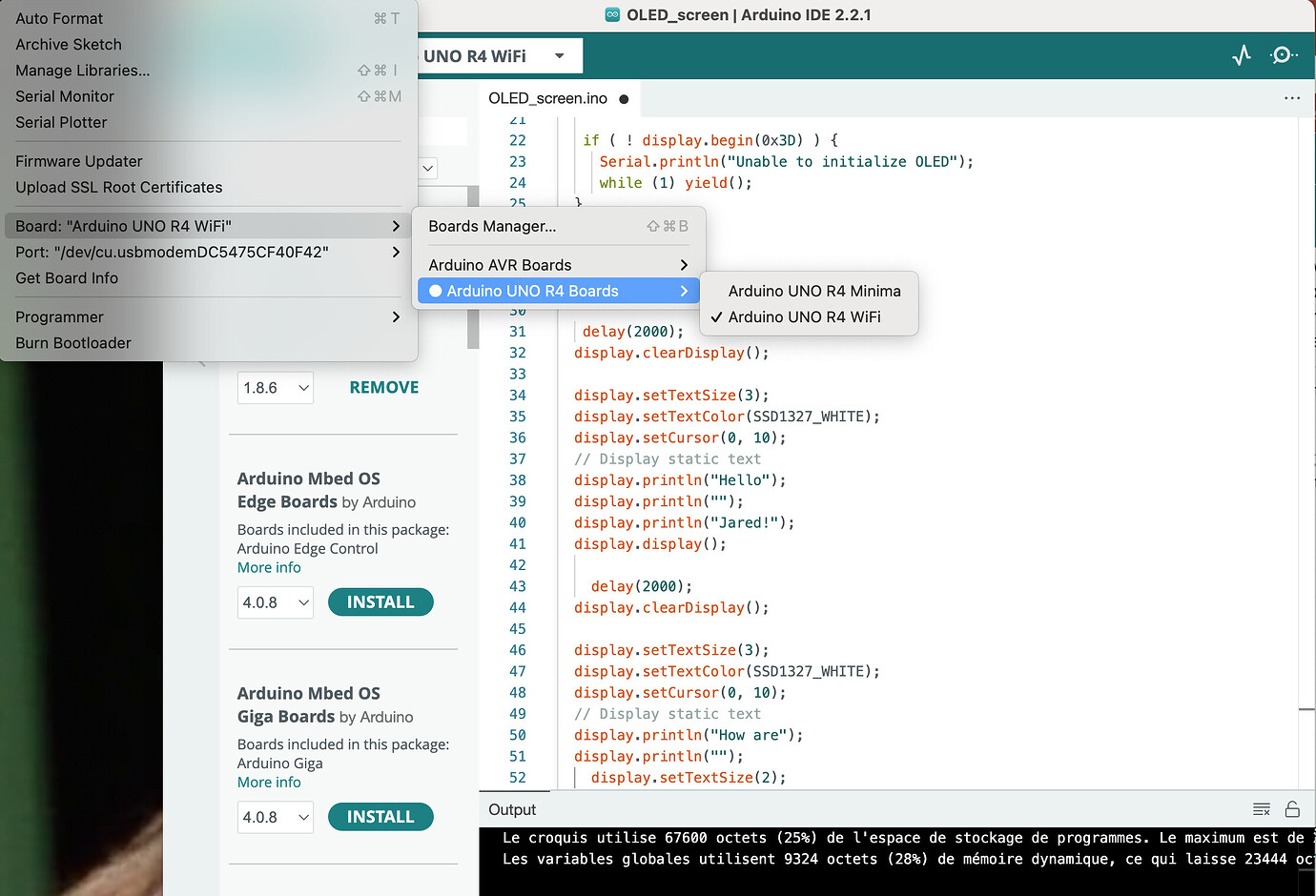
Task: Open version dropdown showing 1.8.6
Action: click(x=275, y=388)
